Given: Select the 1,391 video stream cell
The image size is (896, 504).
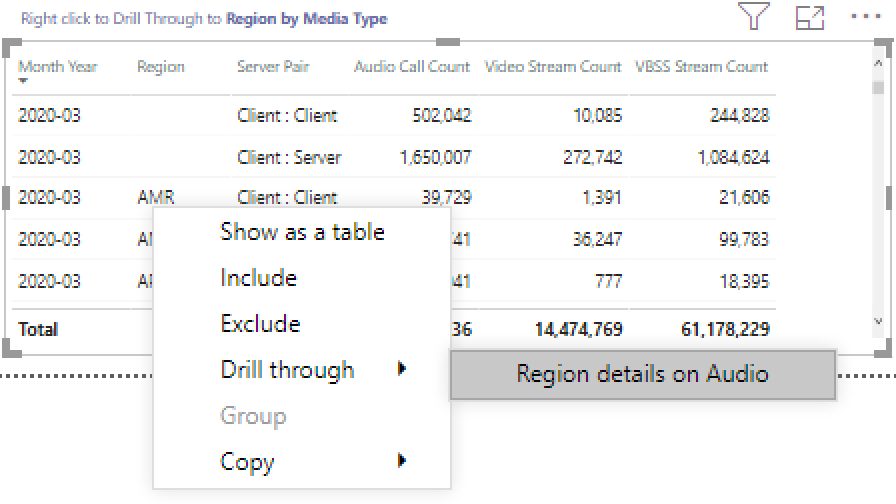Looking at the screenshot, I should (602, 197).
